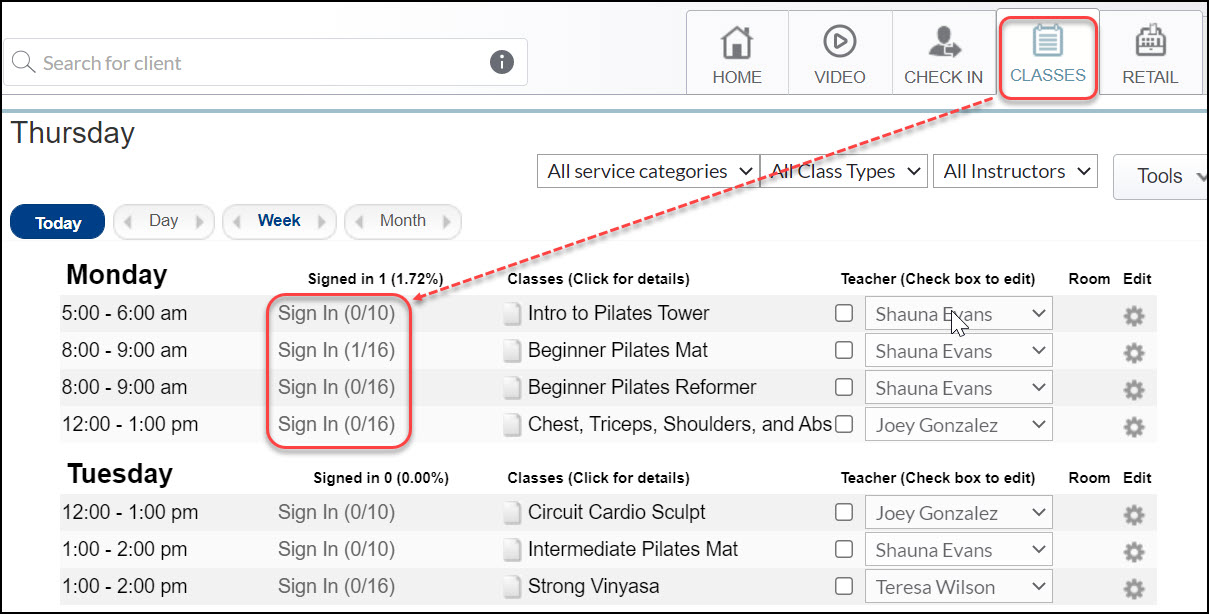Open the CHECK IN screen icon
Image resolution: width=1209 pixels, height=614 pixels.
coord(943,52)
